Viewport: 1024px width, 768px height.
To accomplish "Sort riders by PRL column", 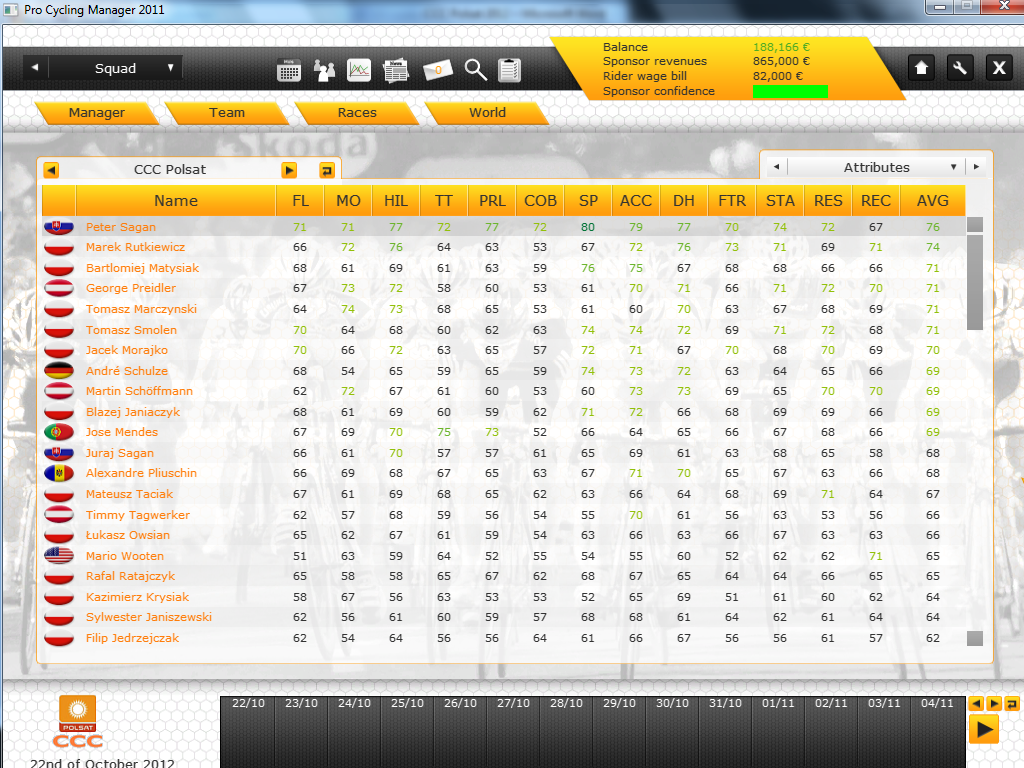I will coord(492,200).
